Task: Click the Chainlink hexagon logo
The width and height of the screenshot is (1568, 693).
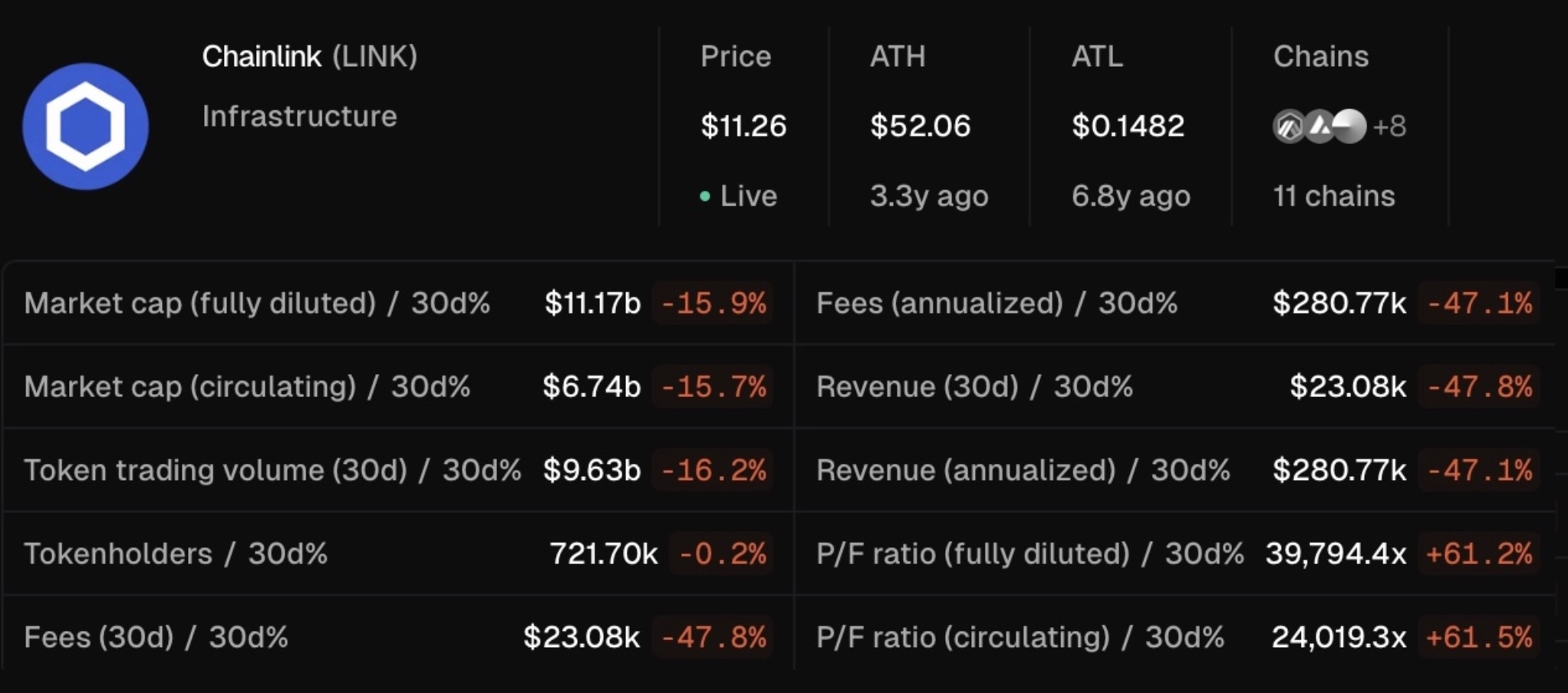Action: point(85,126)
